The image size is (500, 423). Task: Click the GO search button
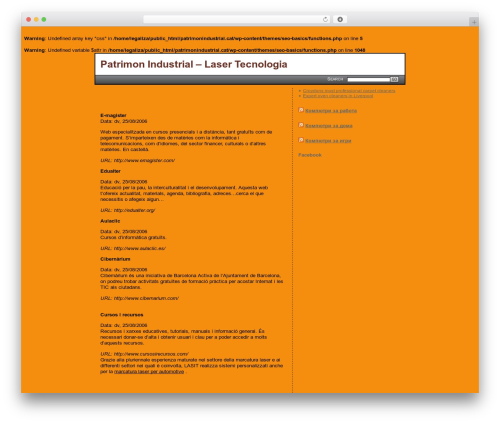pyautogui.click(x=394, y=79)
